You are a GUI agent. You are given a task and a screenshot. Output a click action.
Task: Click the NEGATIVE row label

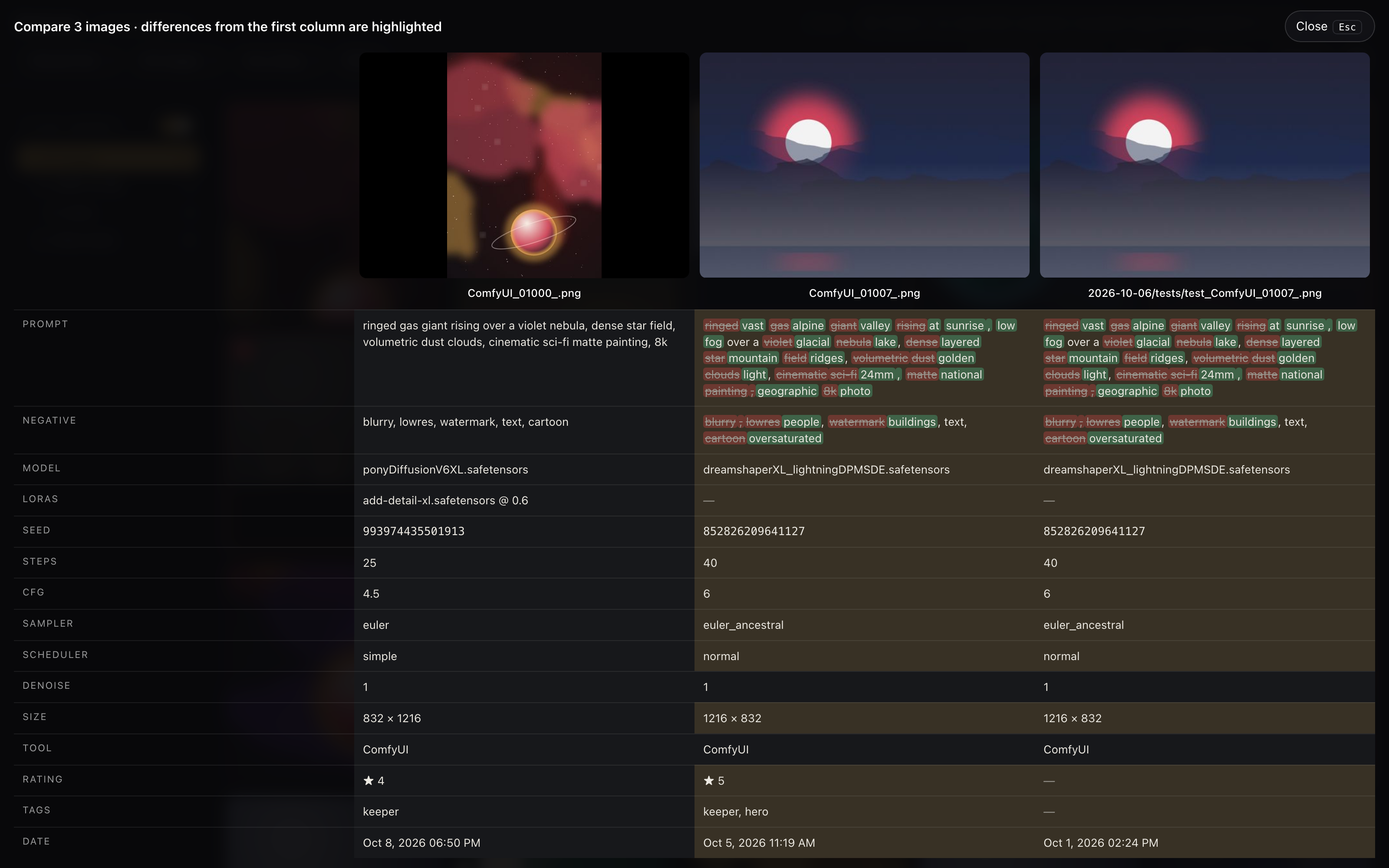[x=49, y=421]
